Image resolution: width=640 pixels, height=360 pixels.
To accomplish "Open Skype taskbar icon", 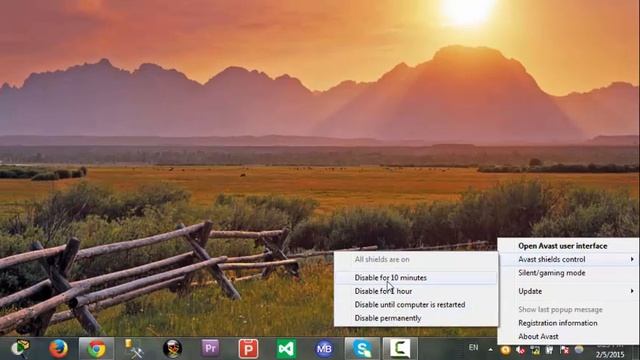I will (x=362, y=349).
